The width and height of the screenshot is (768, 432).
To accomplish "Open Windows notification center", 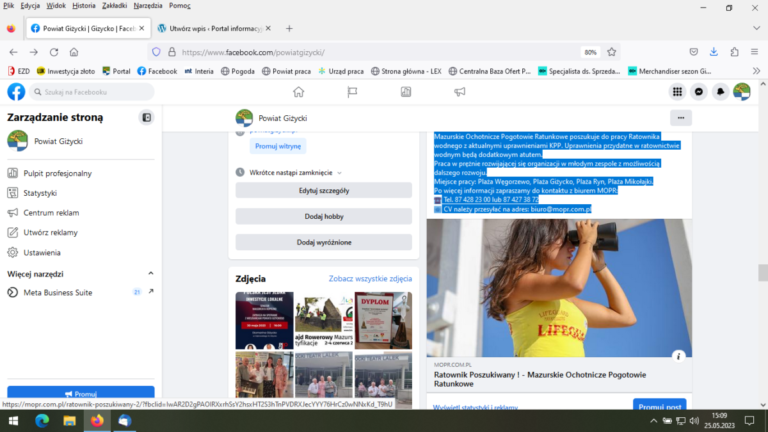I will point(749,421).
